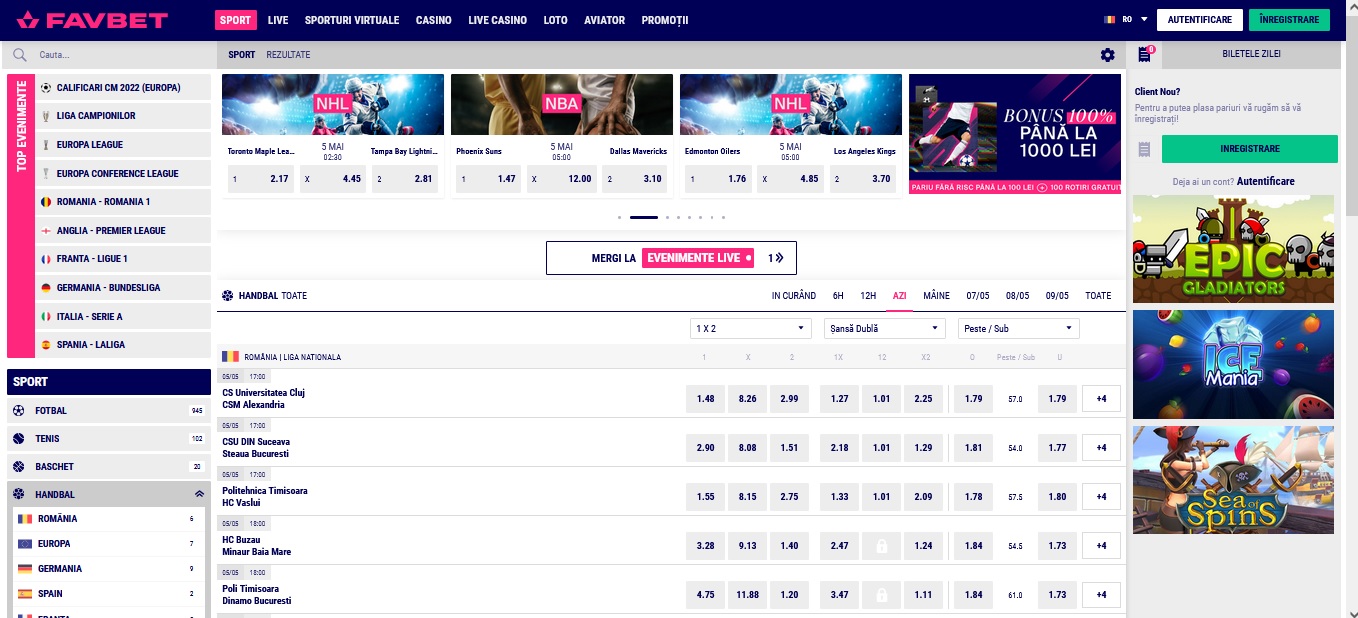Open the Peste / Sub dropdown
The width and height of the screenshot is (1358, 618).
tap(1019, 328)
